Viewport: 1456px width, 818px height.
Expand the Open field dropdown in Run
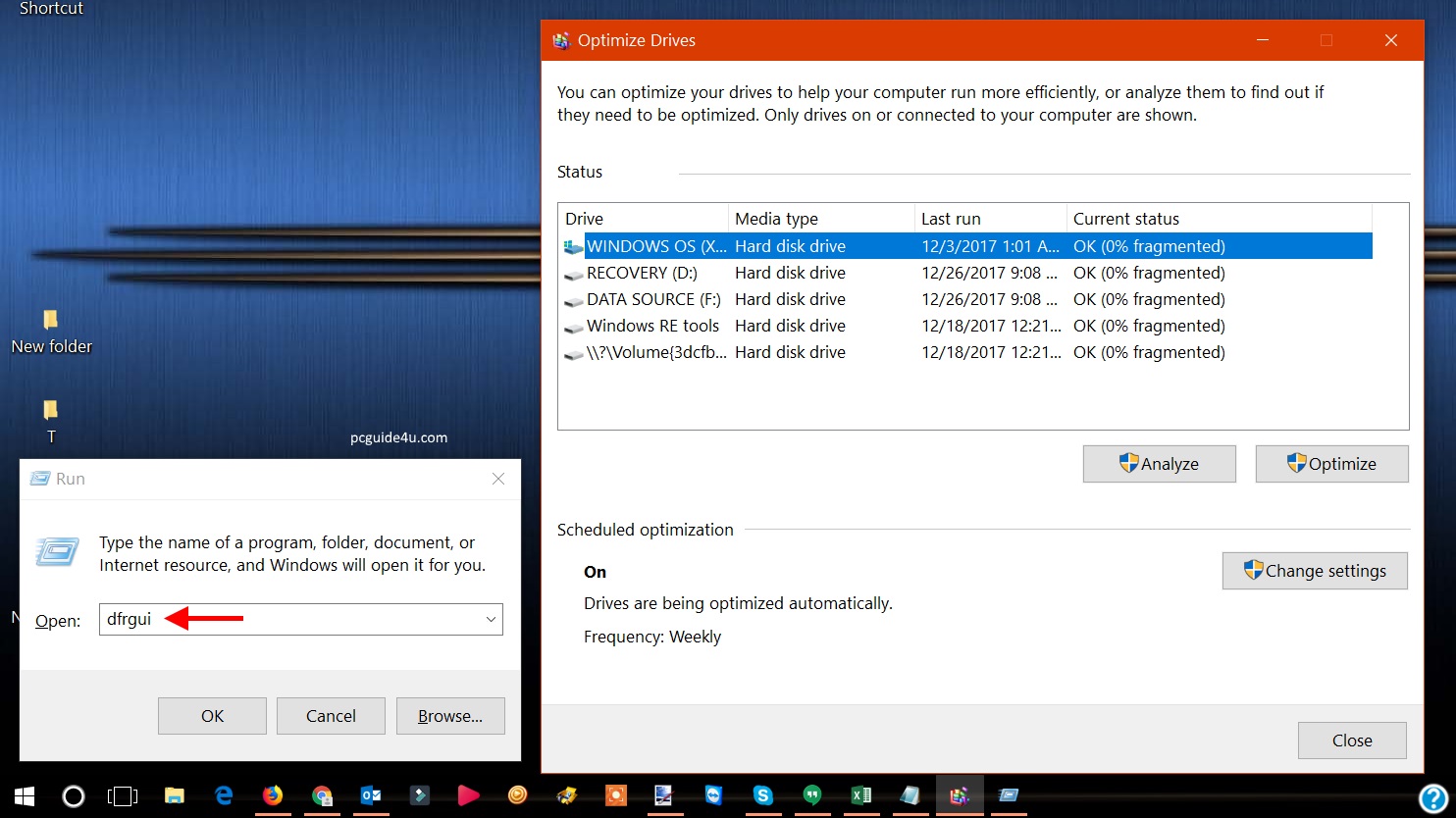[x=491, y=620]
